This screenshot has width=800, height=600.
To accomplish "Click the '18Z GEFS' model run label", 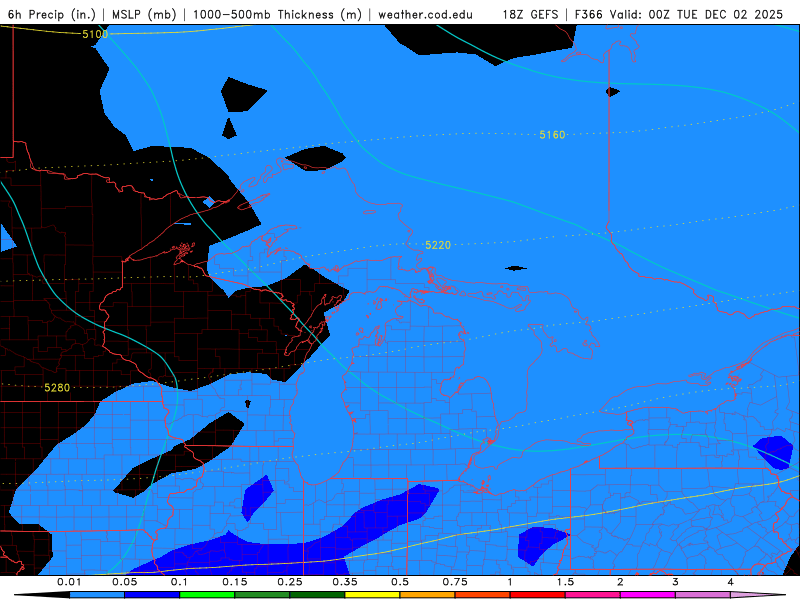I will tap(530, 14).
